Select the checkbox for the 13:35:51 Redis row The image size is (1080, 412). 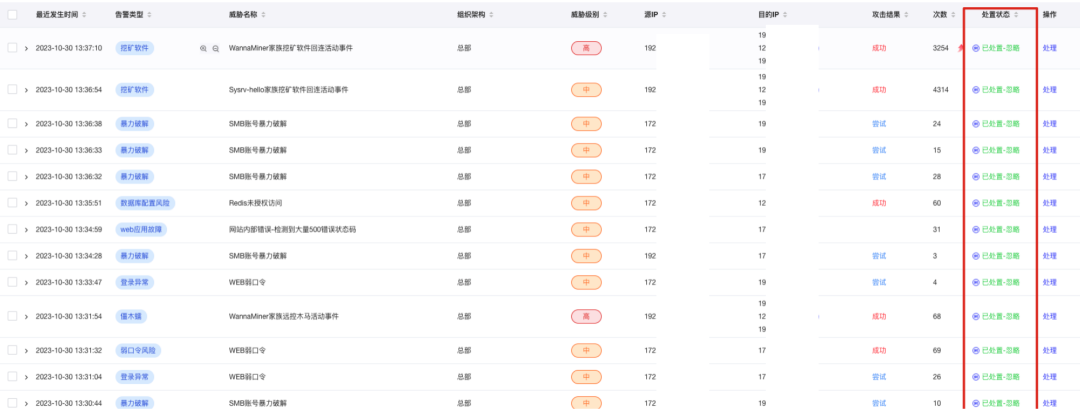(13, 202)
